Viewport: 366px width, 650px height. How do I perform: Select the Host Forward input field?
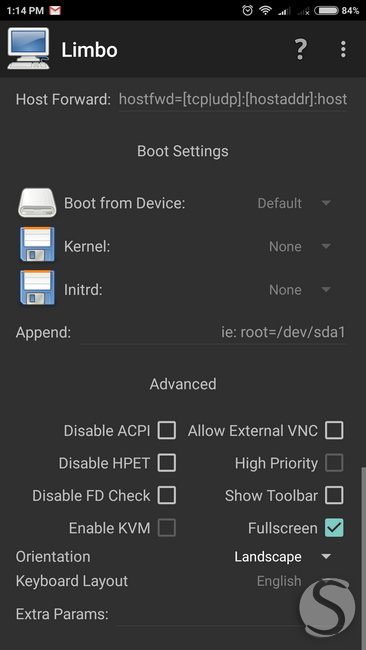tap(232, 100)
